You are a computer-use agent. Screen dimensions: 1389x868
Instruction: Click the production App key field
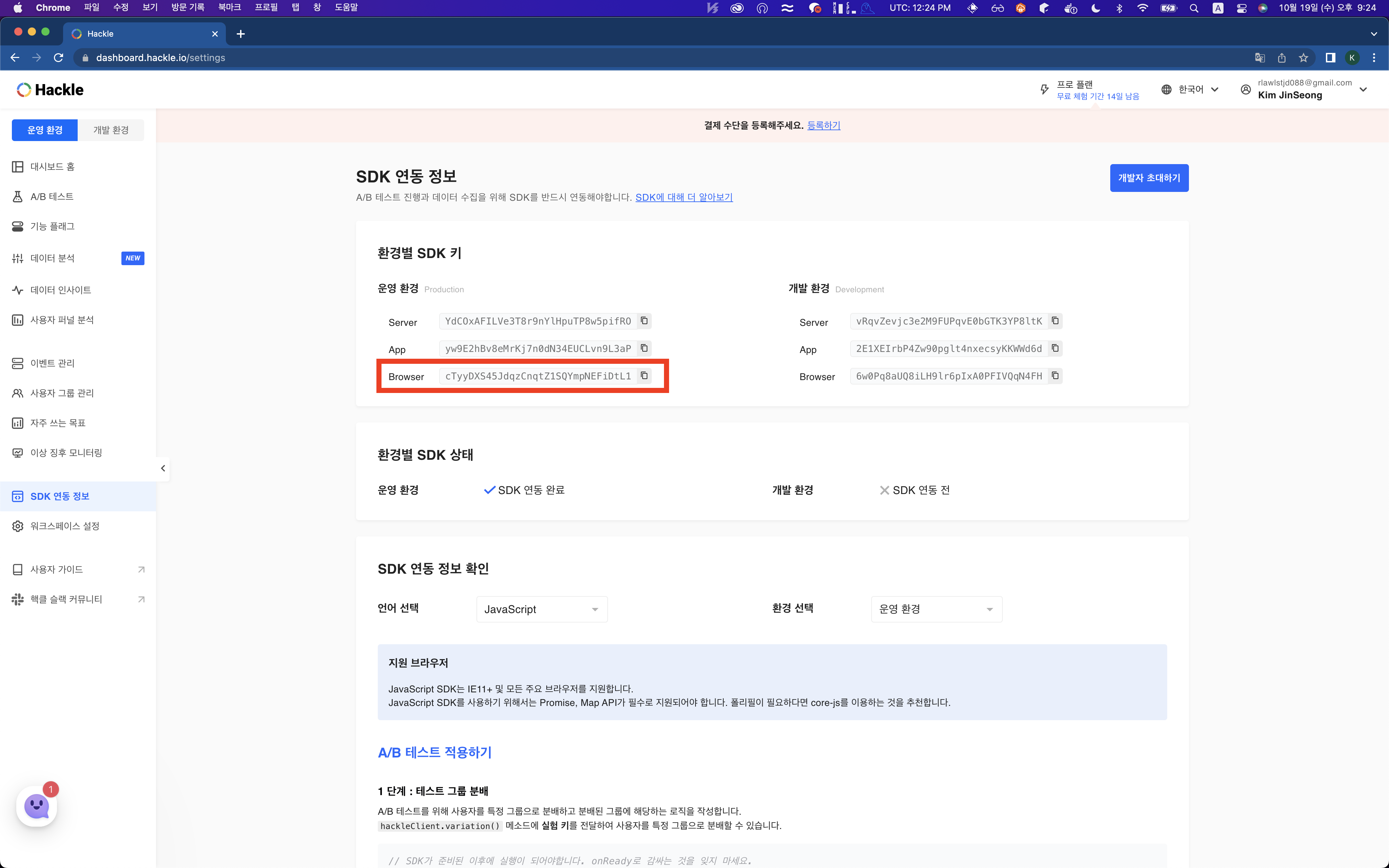(537, 349)
